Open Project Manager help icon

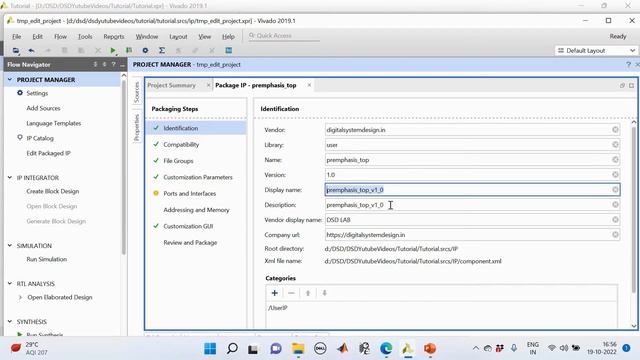click(x=628, y=64)
